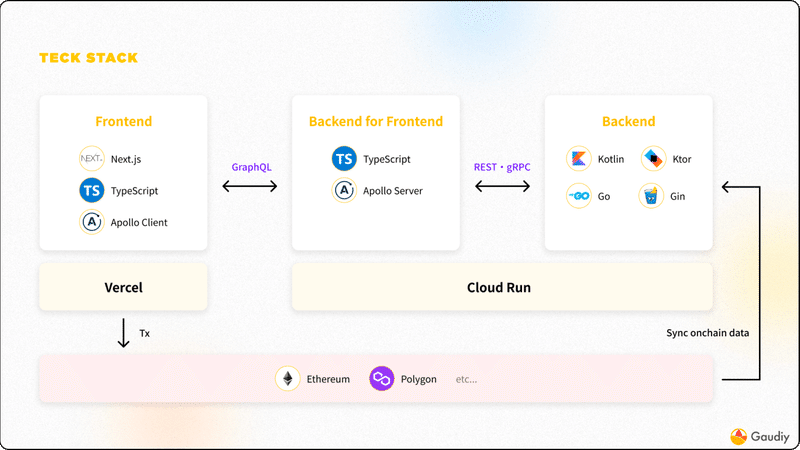Click the TypeScript icon in Frontend box
The image size is (800, 450).
coord(92,190)
